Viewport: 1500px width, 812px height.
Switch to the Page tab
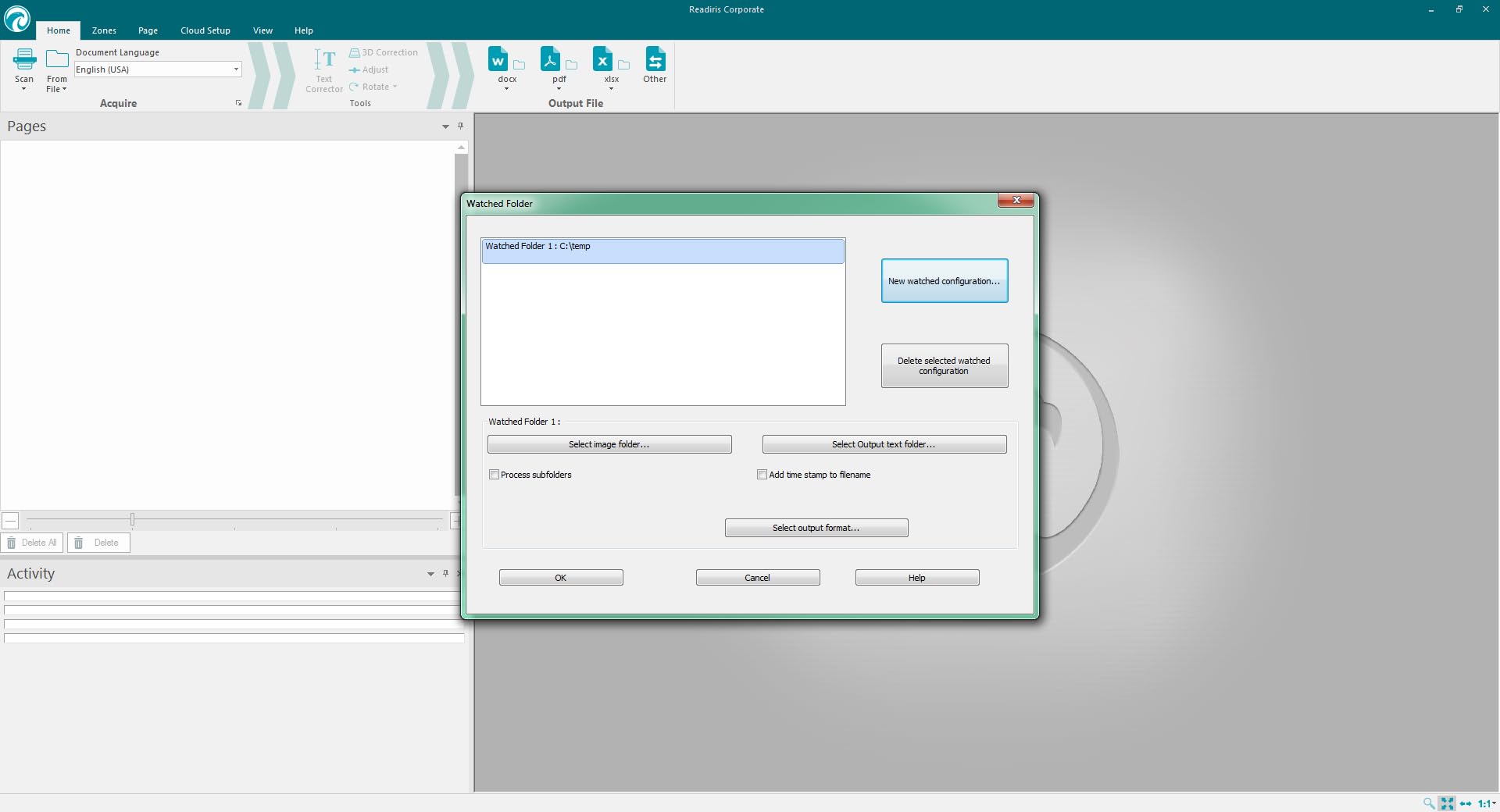pyautogui.click(x=148, y=30)
